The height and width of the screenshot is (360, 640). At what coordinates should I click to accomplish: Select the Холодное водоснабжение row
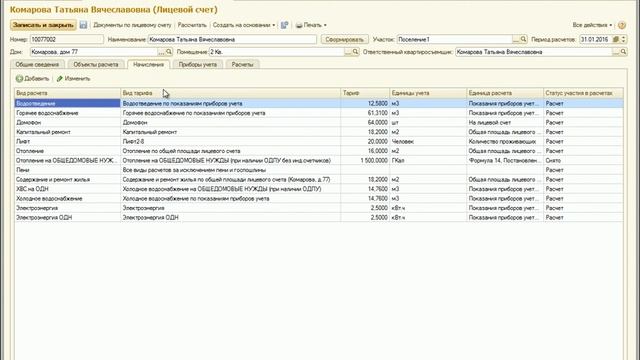pos(319,198)
